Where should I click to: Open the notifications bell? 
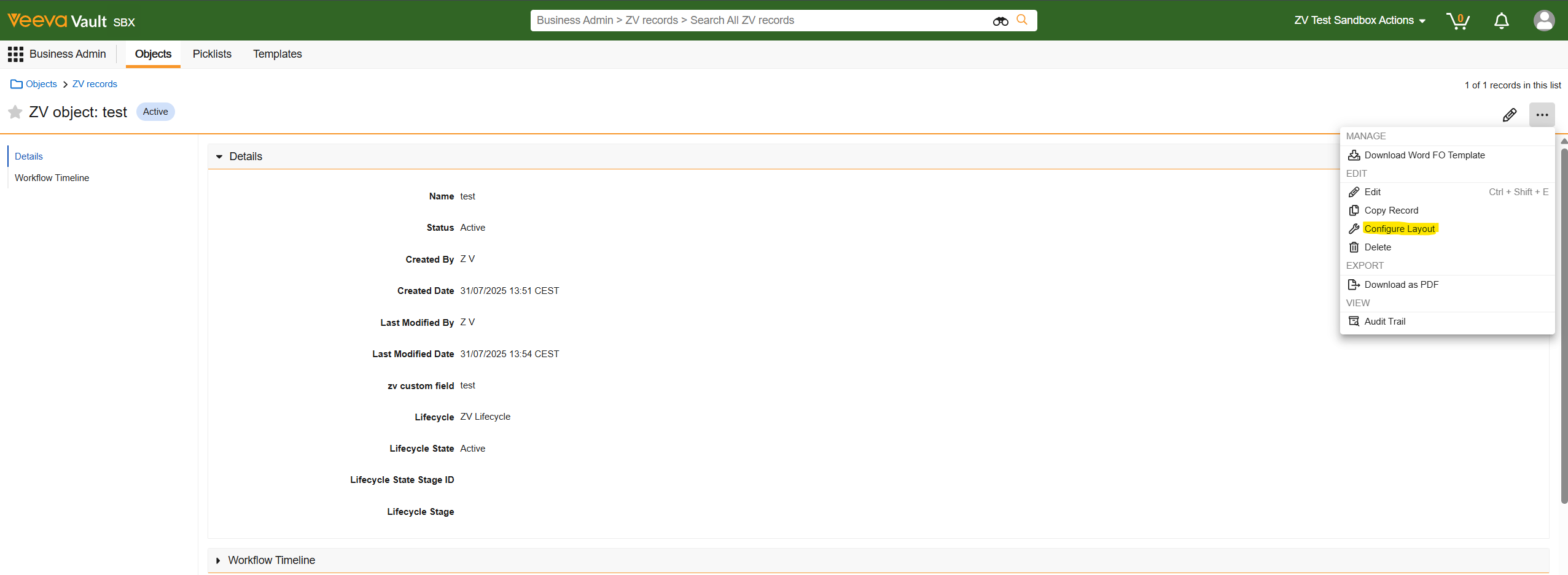(x=1500, y=20)
